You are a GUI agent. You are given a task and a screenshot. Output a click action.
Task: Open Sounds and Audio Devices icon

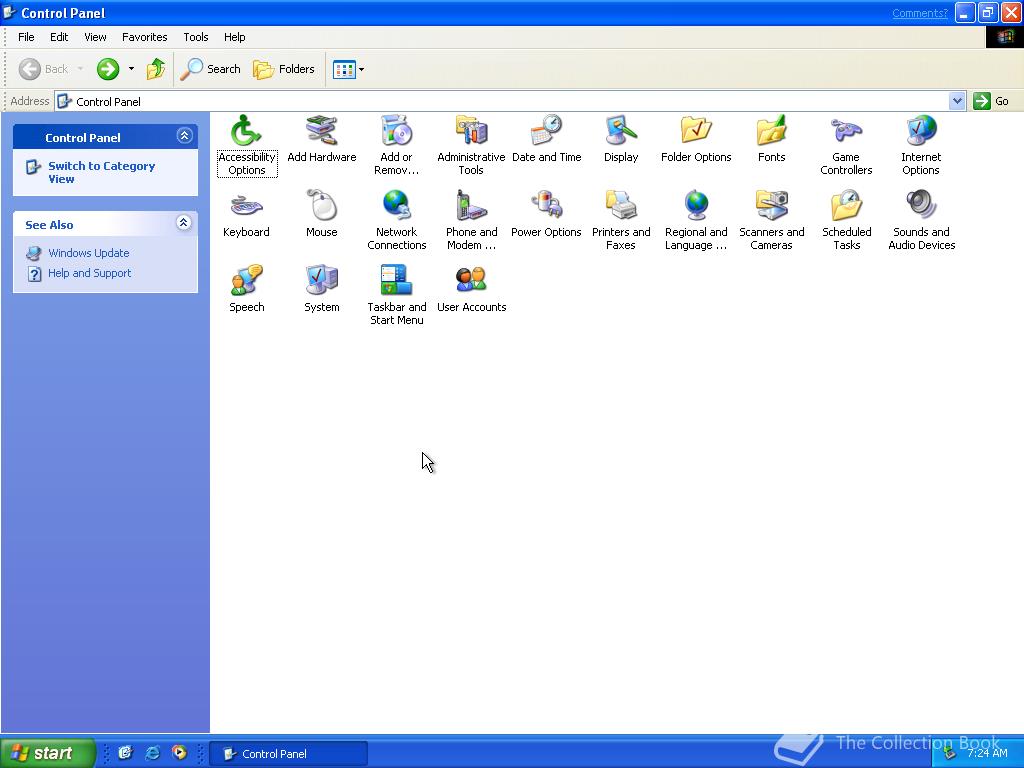921,206
